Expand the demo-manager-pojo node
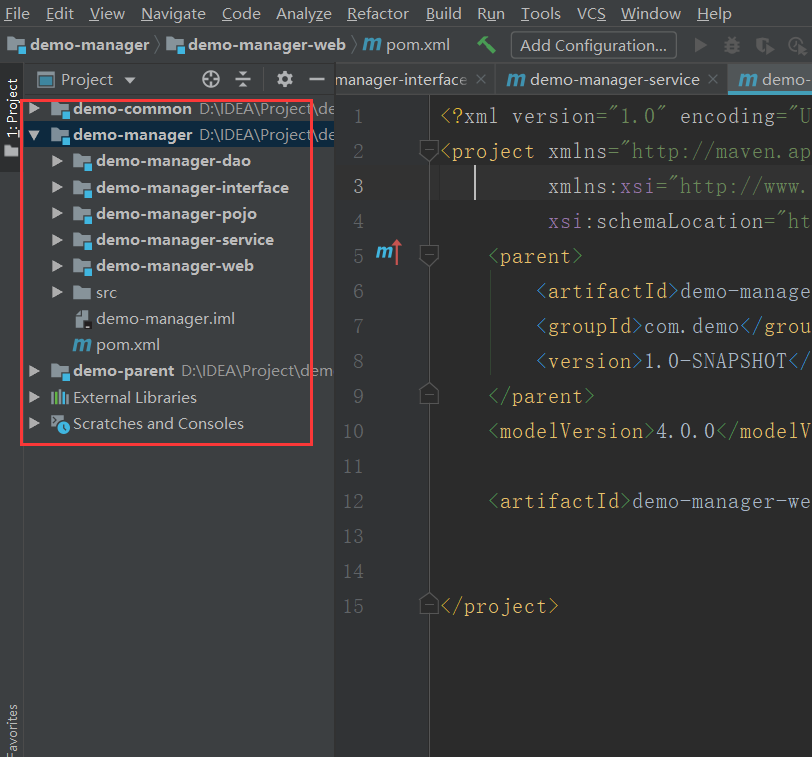The image size is (812, 757). pyautogui.click(x=57, y=213)
